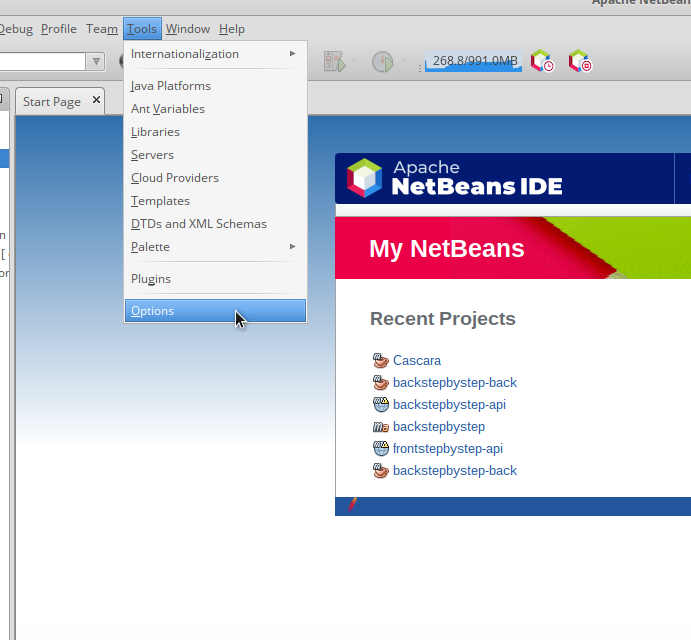Open the backstepbystep-api recent project
691x640 pixels.
(x=450, y=405)
